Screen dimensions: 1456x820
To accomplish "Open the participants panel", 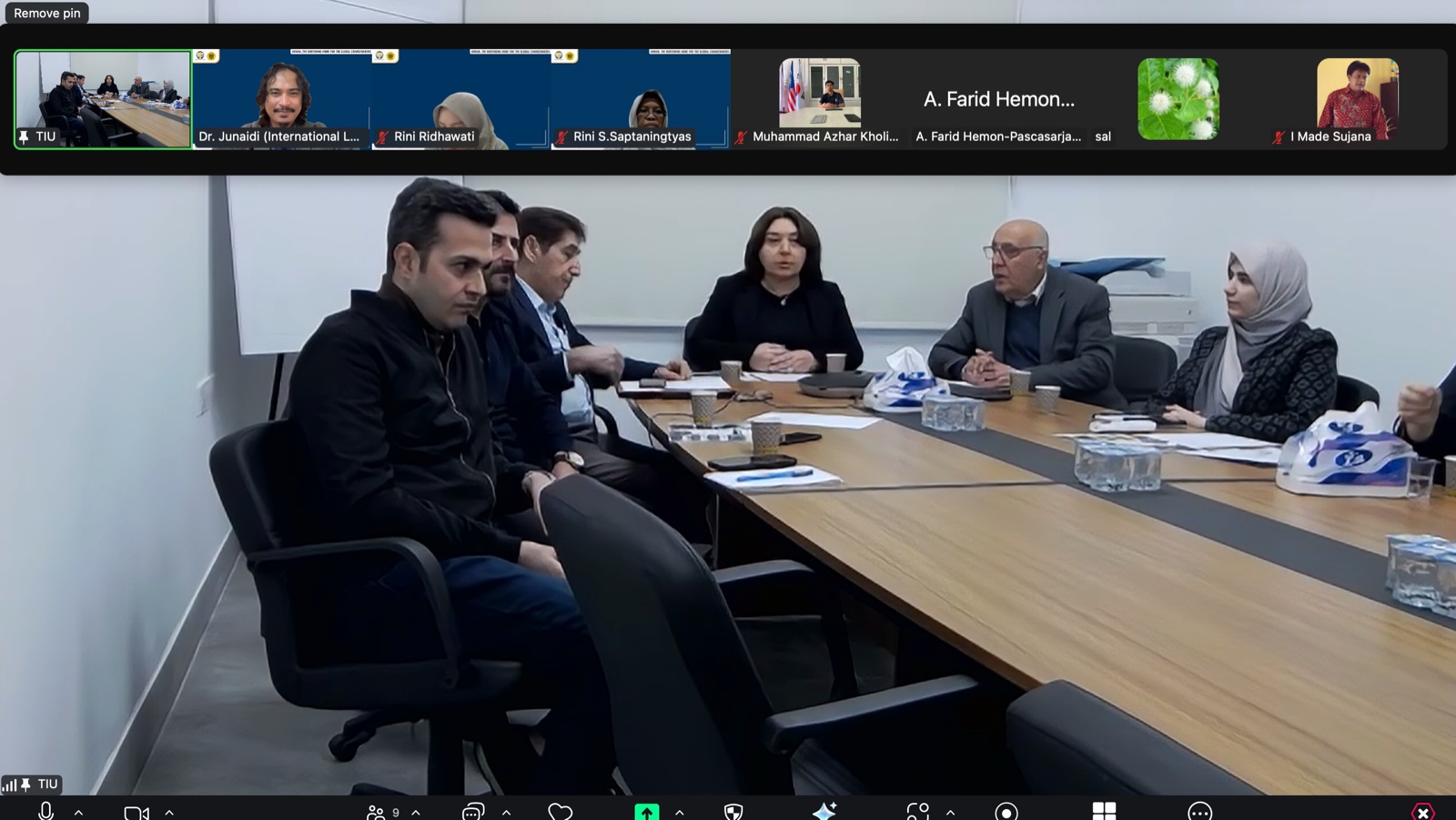I will 377,812.
